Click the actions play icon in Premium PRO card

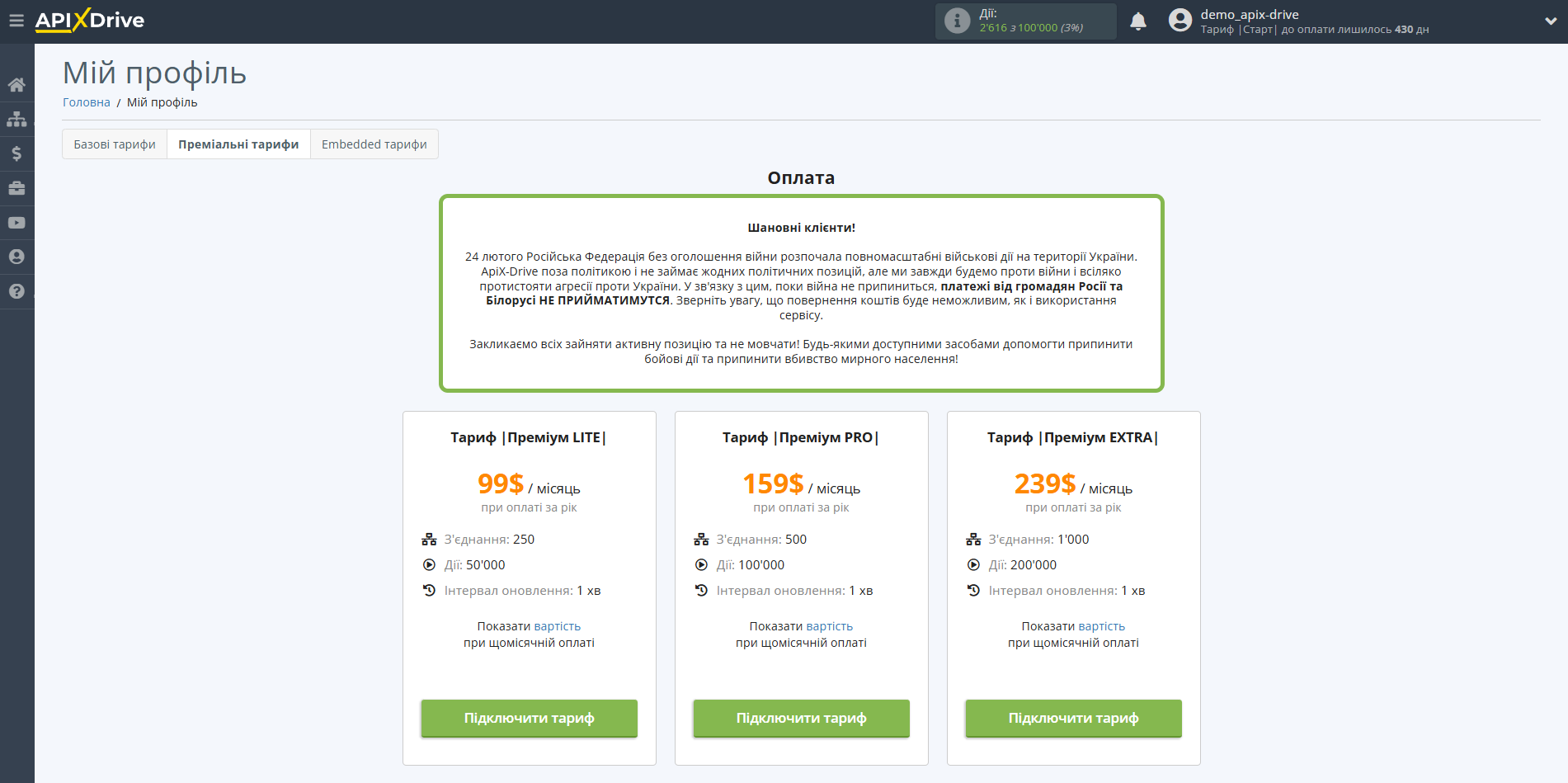701,565
